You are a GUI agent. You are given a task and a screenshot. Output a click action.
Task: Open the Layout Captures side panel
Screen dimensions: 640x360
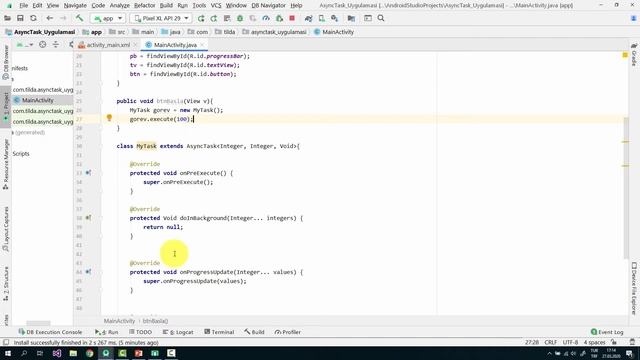[x=6, y=229]
